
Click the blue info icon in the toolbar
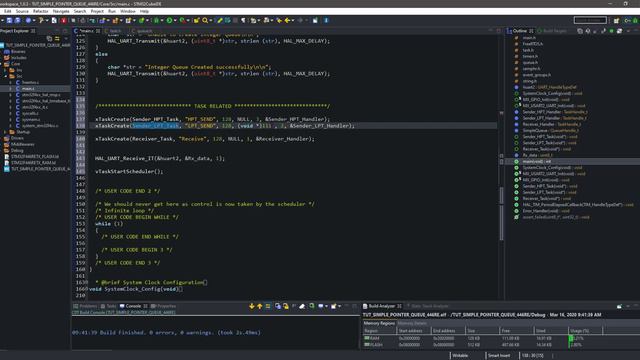[326, 20]
